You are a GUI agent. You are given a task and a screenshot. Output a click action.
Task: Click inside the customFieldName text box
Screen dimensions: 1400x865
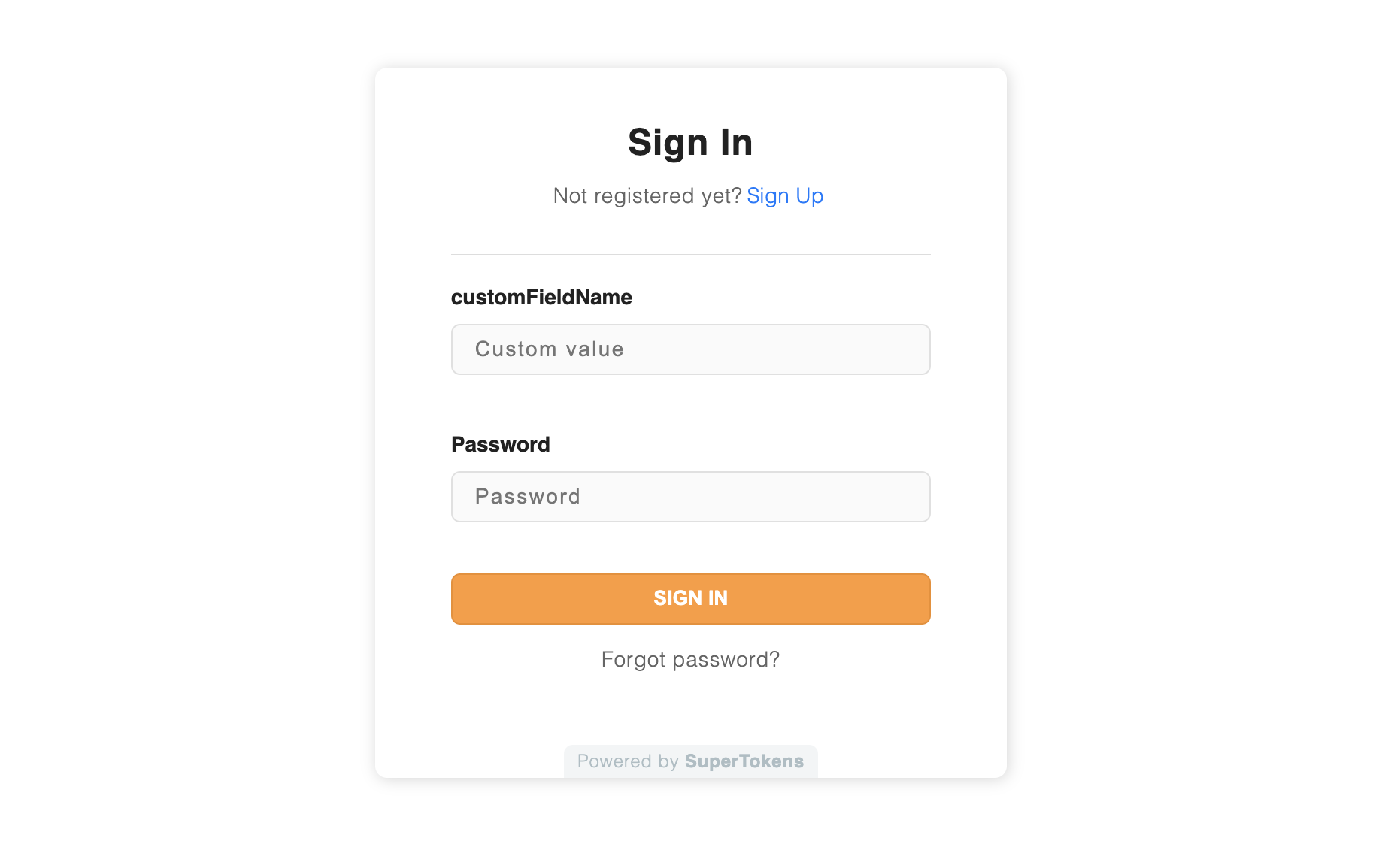[x=690, y=349]
